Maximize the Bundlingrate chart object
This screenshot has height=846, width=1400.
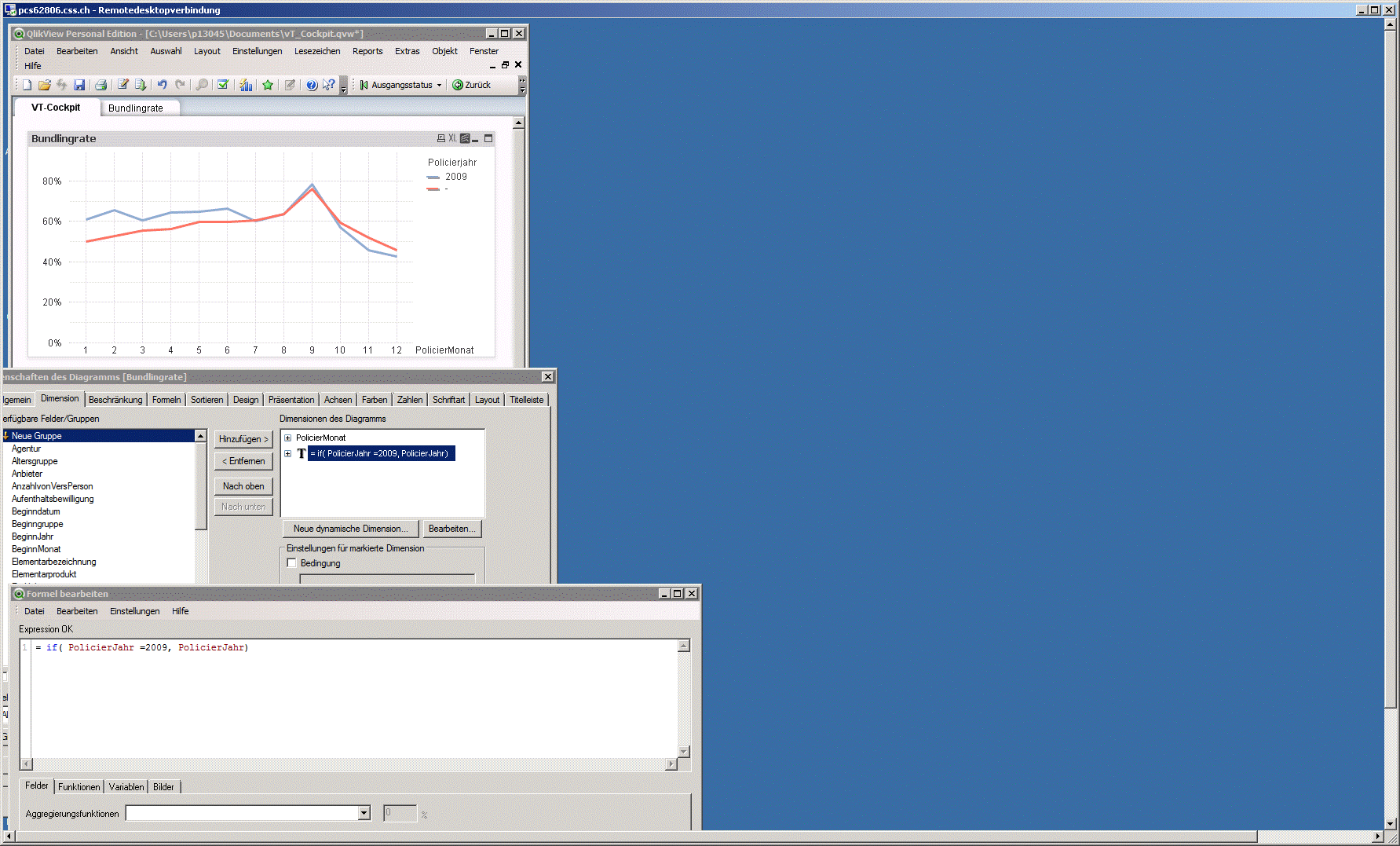click(488, 138)
